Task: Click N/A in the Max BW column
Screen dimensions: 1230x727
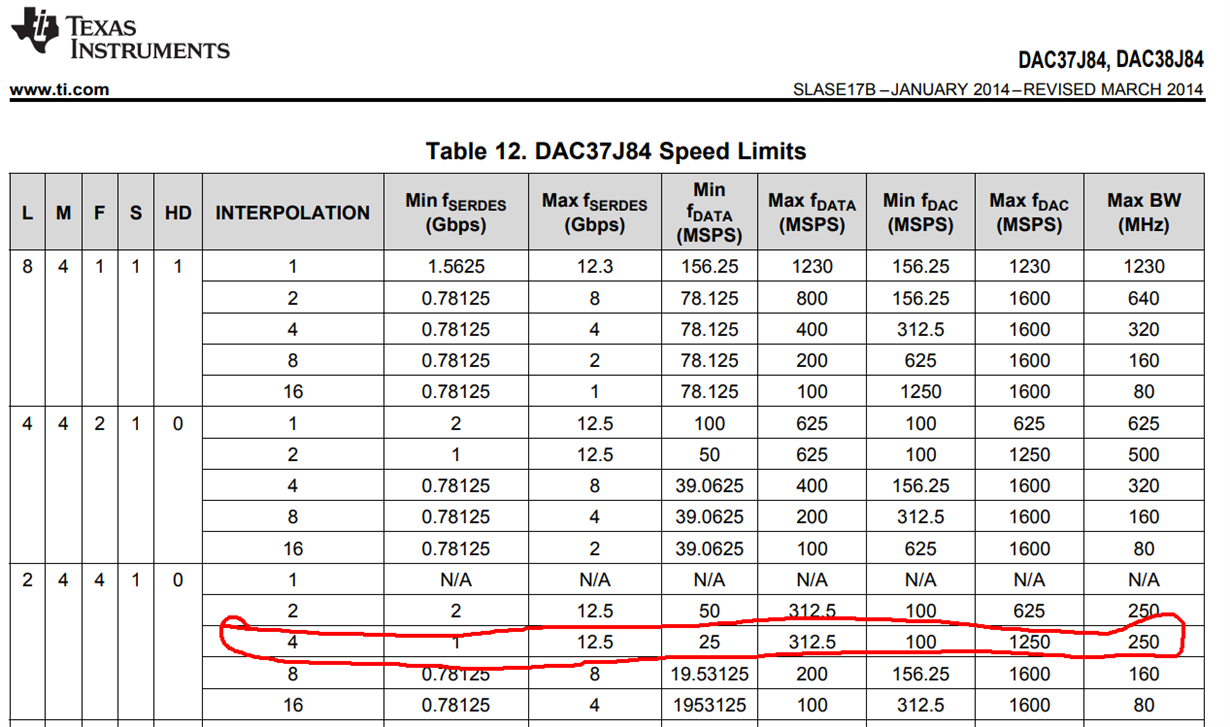Action: pos(1144,580)
